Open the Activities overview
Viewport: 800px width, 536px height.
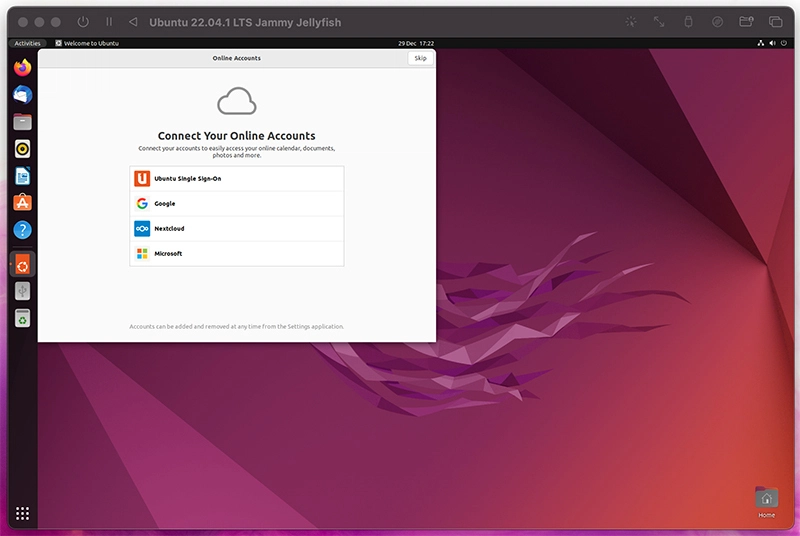[x=28, y=43]
